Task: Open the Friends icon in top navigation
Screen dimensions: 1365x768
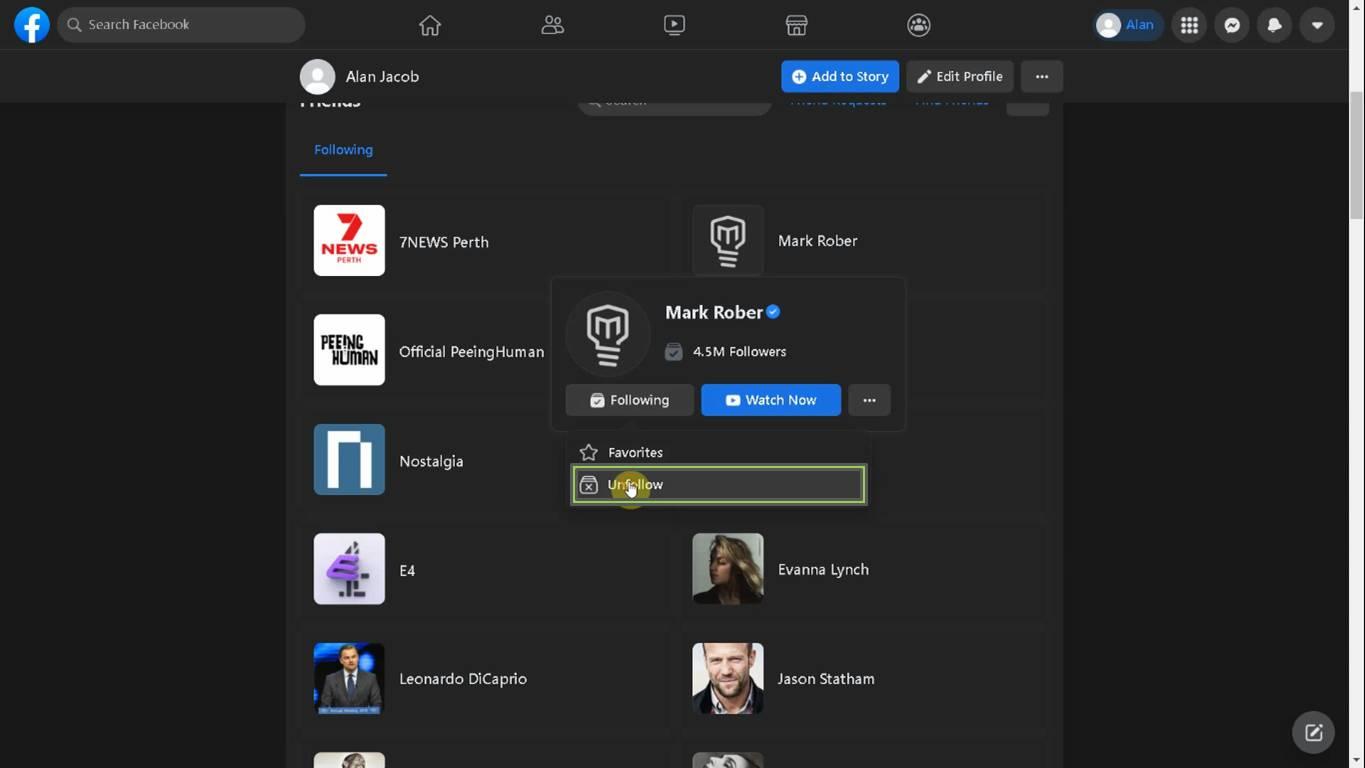Action: click(552, 25)
